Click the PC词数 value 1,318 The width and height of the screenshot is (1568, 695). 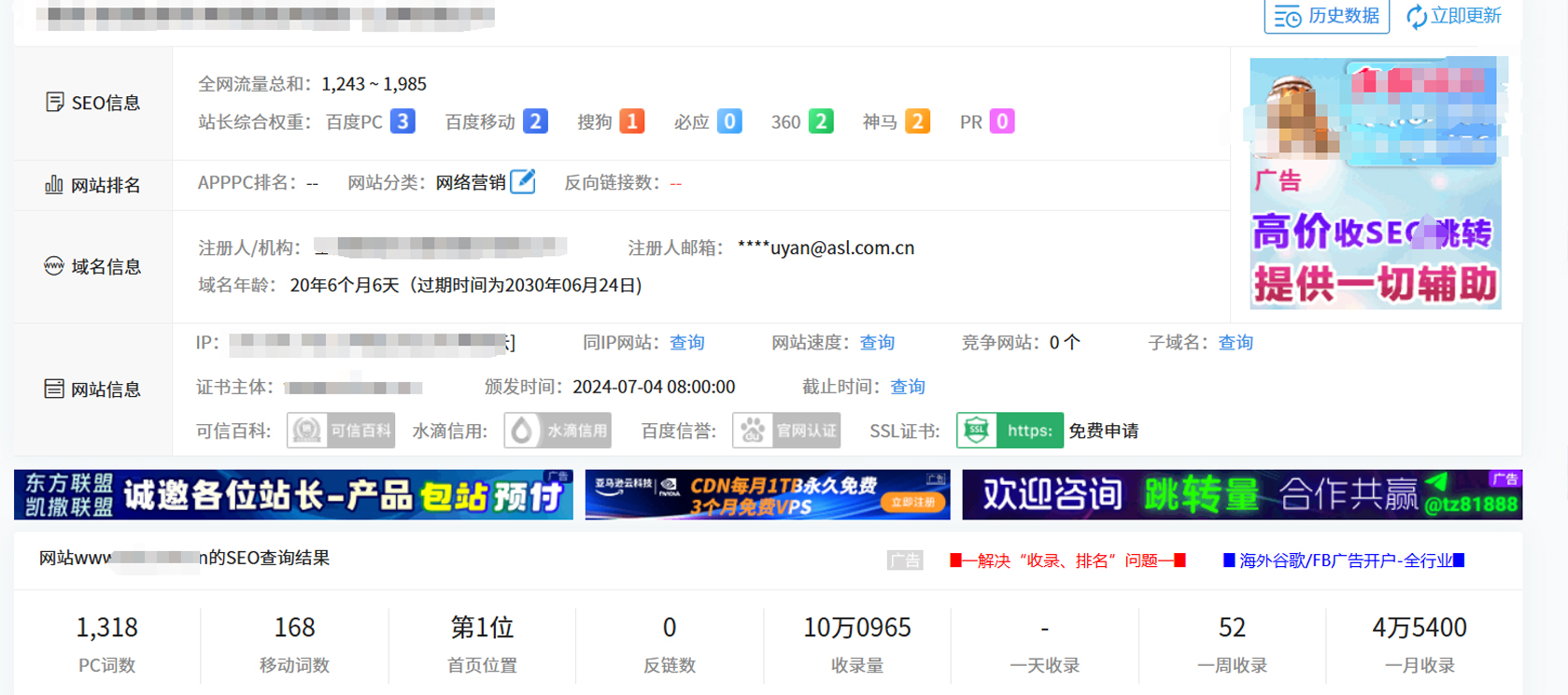[x=107, y=628]
